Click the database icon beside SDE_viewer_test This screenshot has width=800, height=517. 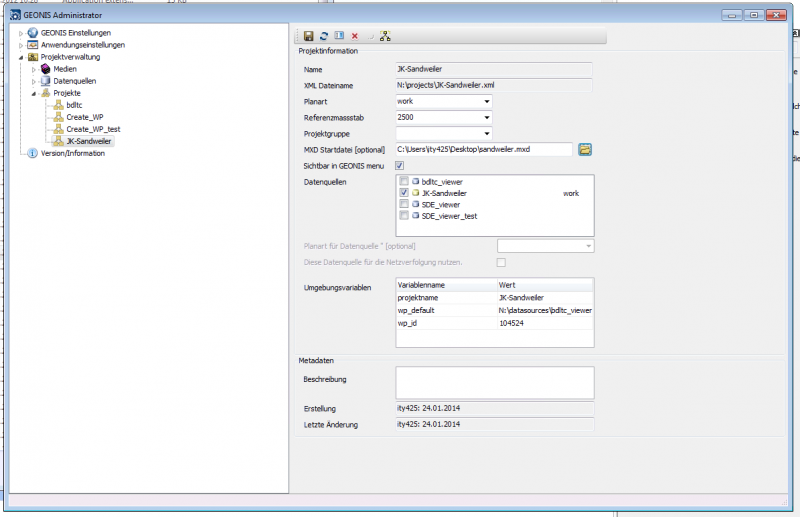pos(415,216)
